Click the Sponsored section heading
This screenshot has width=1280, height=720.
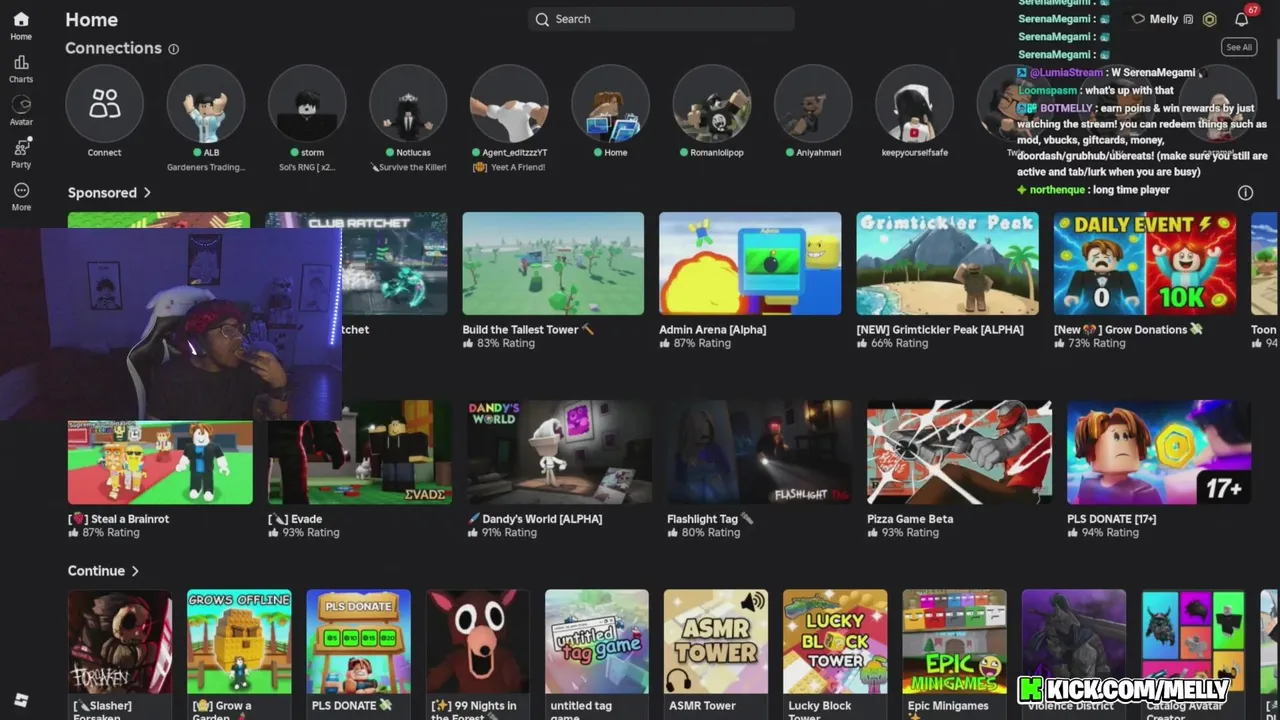click(x=102, y=193)
